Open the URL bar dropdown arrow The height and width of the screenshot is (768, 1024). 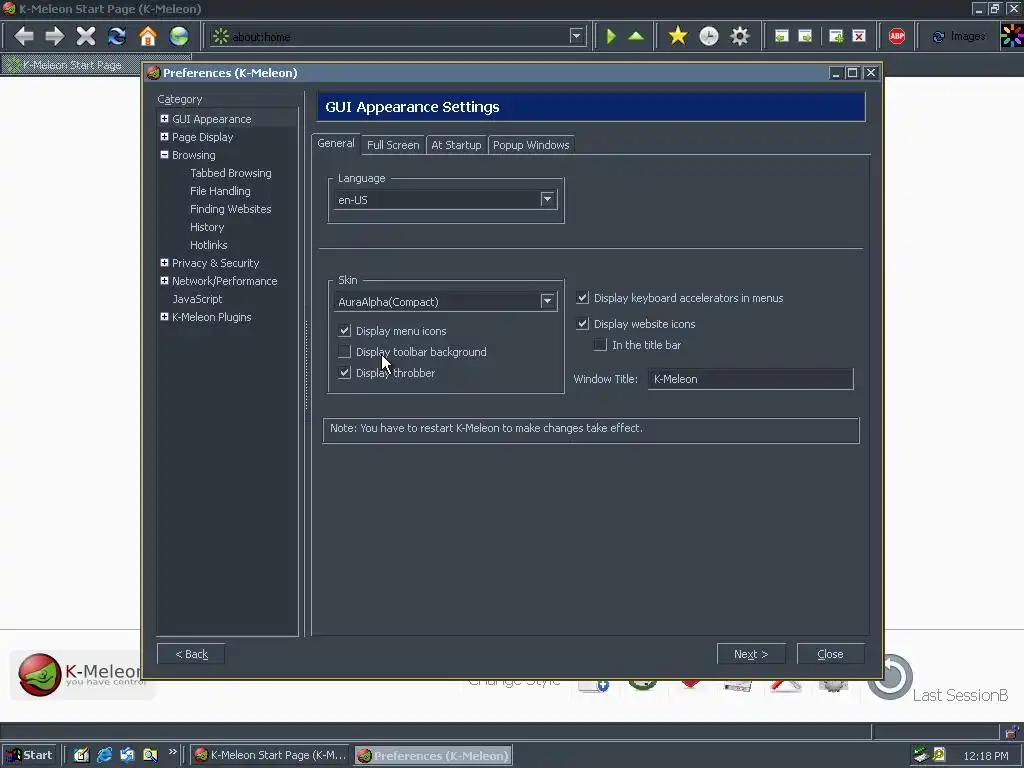click(576, 36)
